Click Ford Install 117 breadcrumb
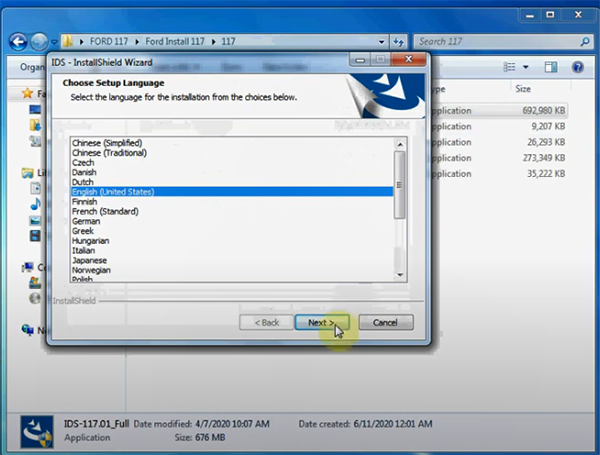This screenshot has width=600, height=455. pos(175,41)
